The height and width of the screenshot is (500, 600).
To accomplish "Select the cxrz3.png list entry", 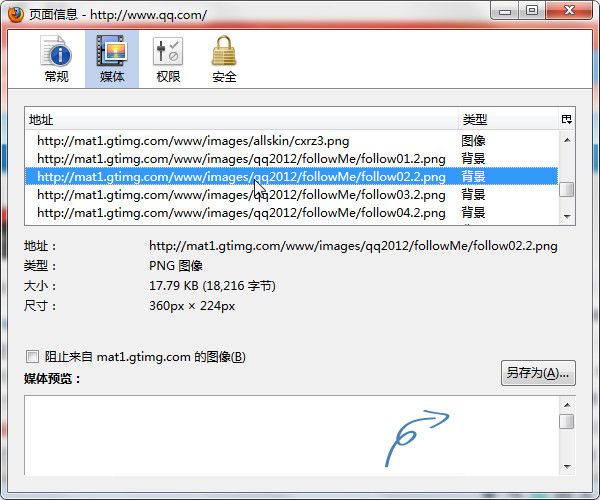I will point(291,141).
